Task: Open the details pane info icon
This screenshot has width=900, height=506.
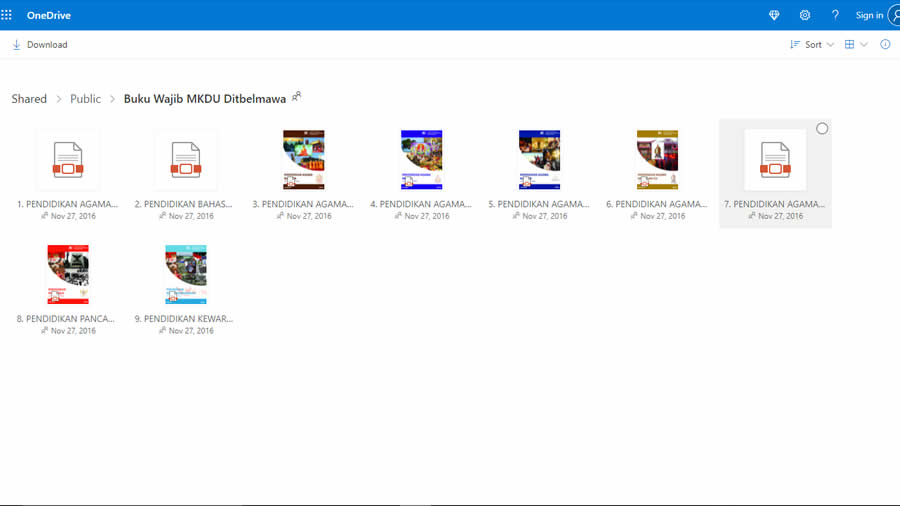Action: (885, 45)
